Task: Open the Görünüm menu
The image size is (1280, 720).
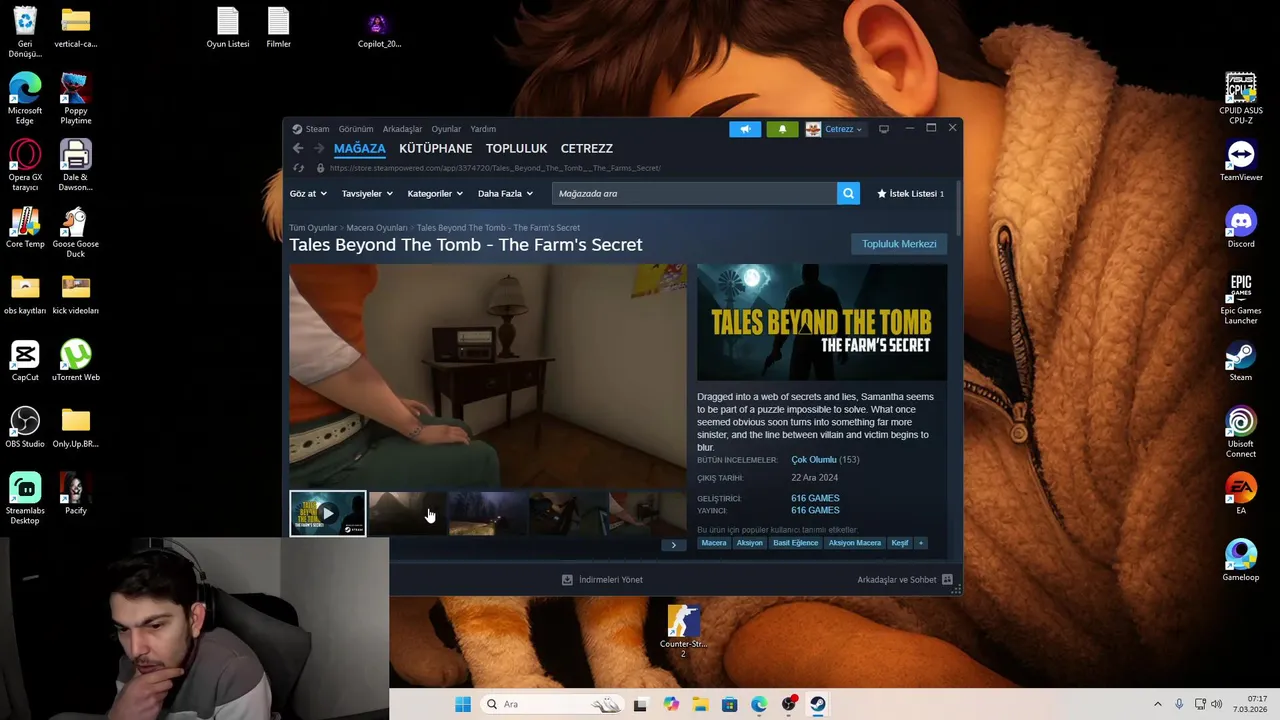Action: point(356,129)
